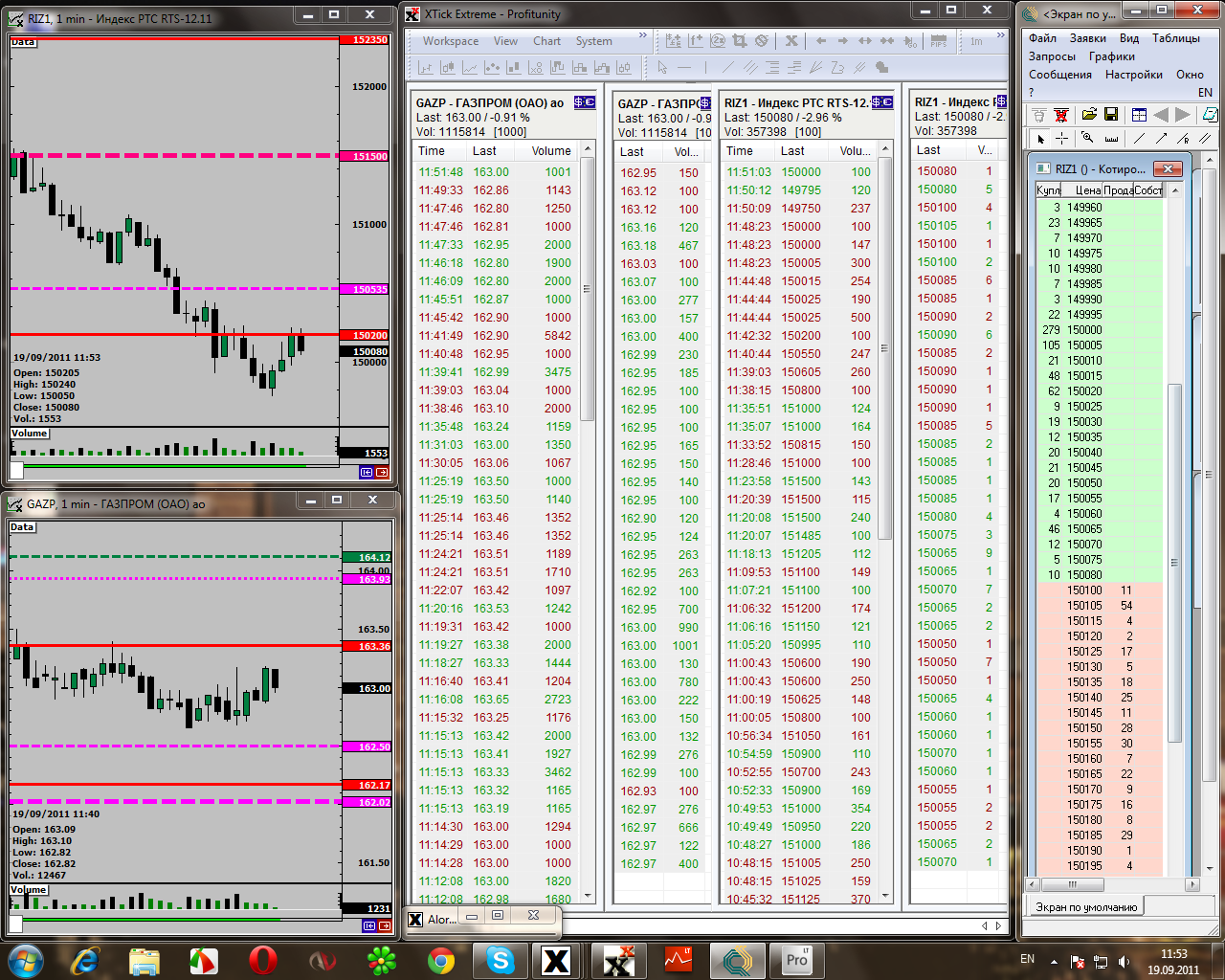Click the left arrow scroll icon in XTick toolbar

(x=821, y=41)
